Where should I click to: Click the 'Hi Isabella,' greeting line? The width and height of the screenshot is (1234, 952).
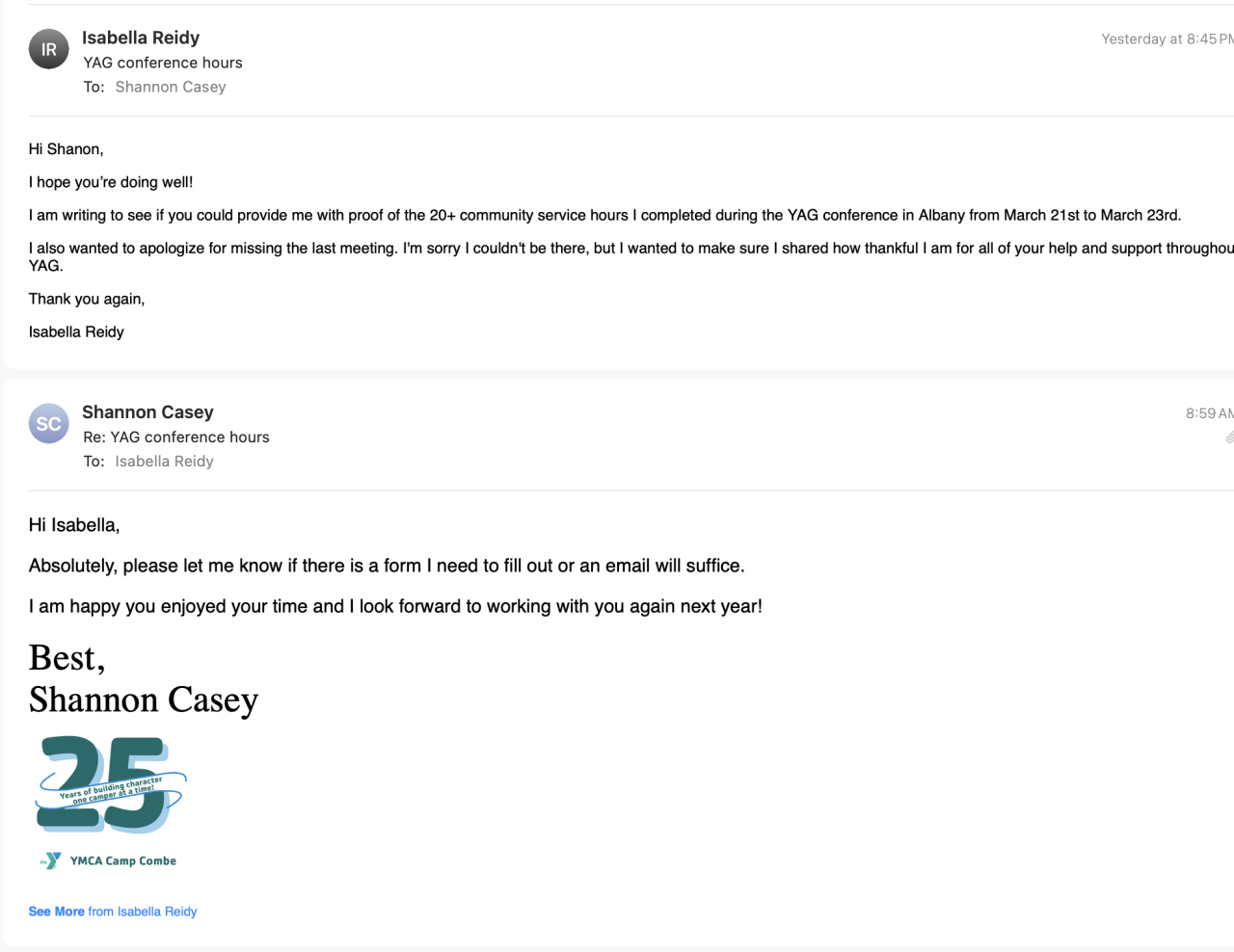[x=74, y=525]
